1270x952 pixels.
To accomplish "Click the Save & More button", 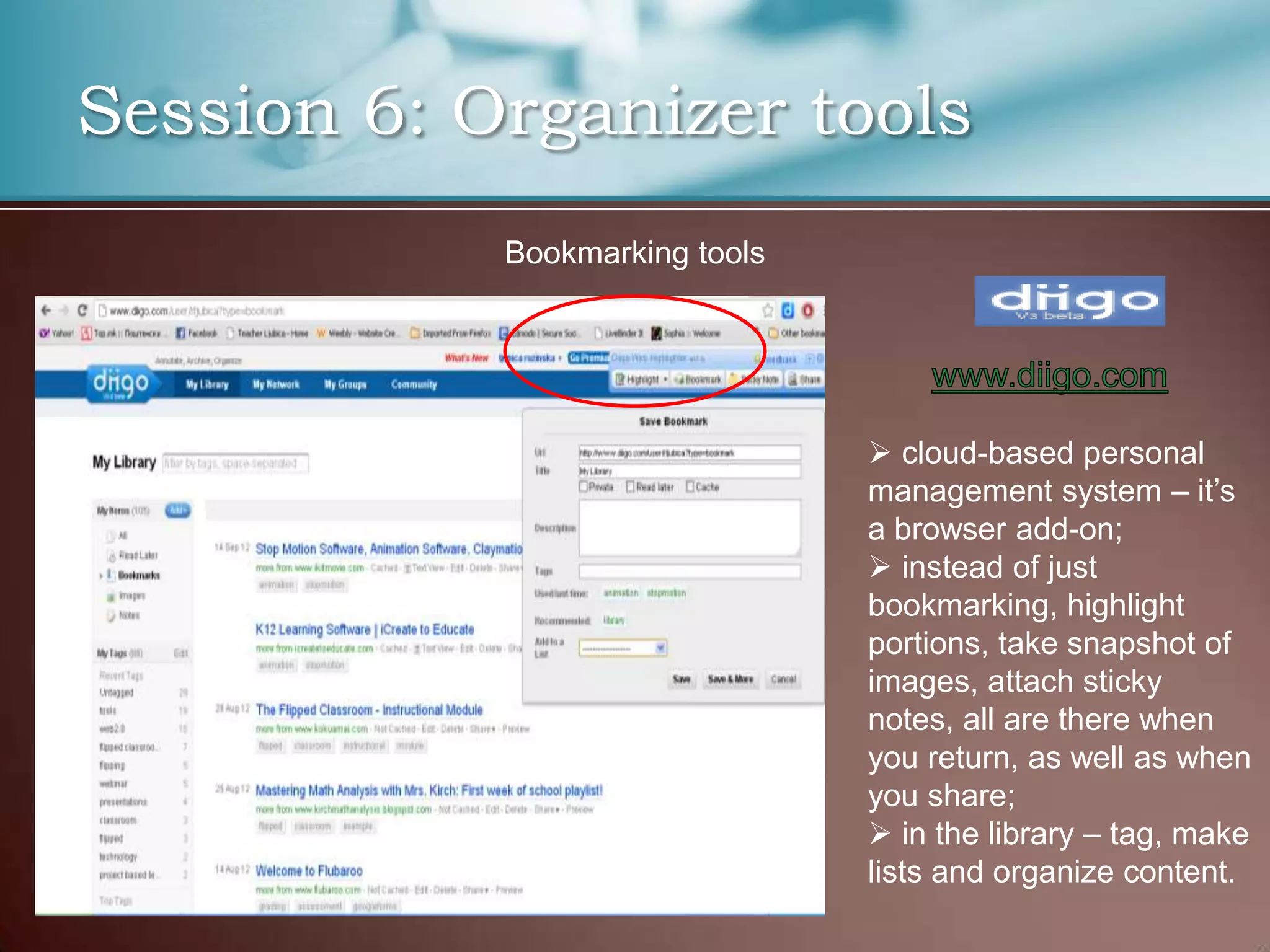I will click(730, 679).
